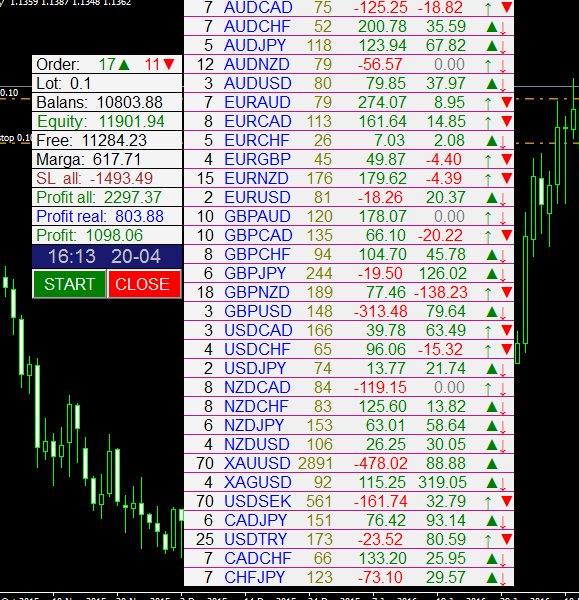
Task: Select the XAGUSD symbol name
Action: (x=258, y=482)
